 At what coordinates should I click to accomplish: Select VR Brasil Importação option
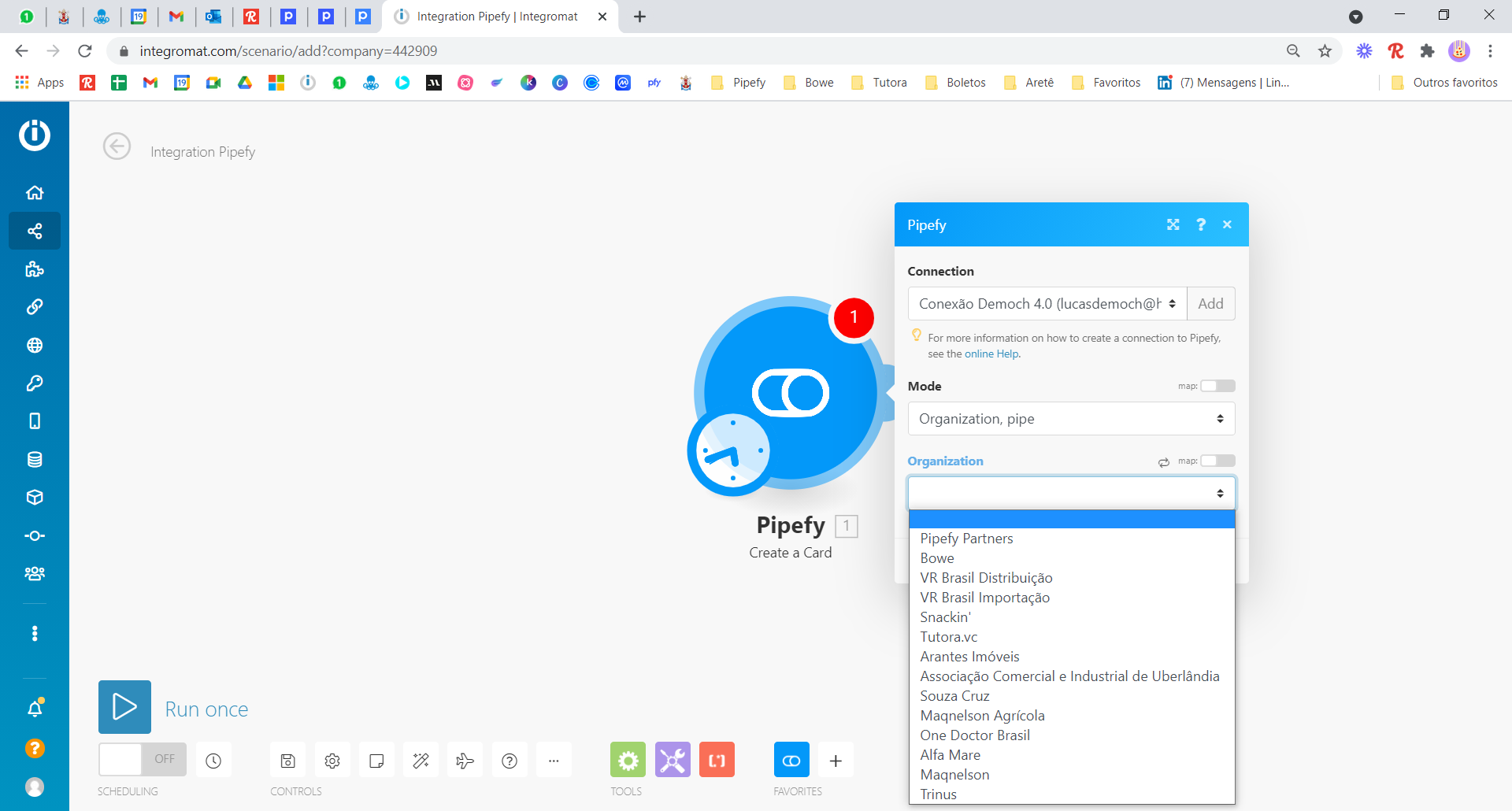[1072, 598]
